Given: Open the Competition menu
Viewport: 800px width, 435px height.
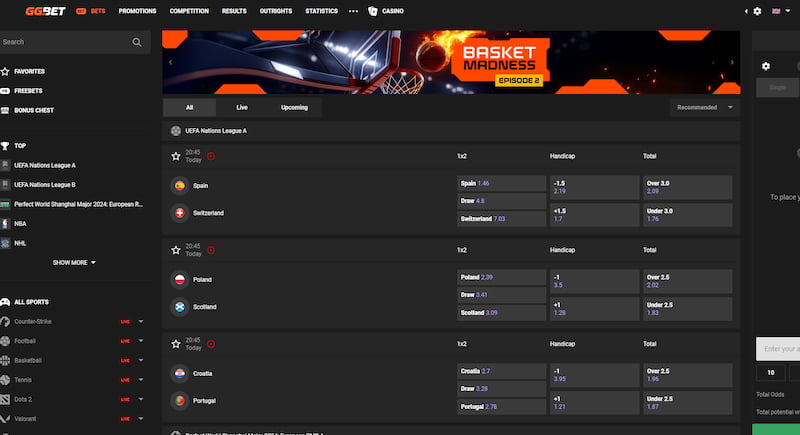Looking at the screenshot, I should coord(189,11).
